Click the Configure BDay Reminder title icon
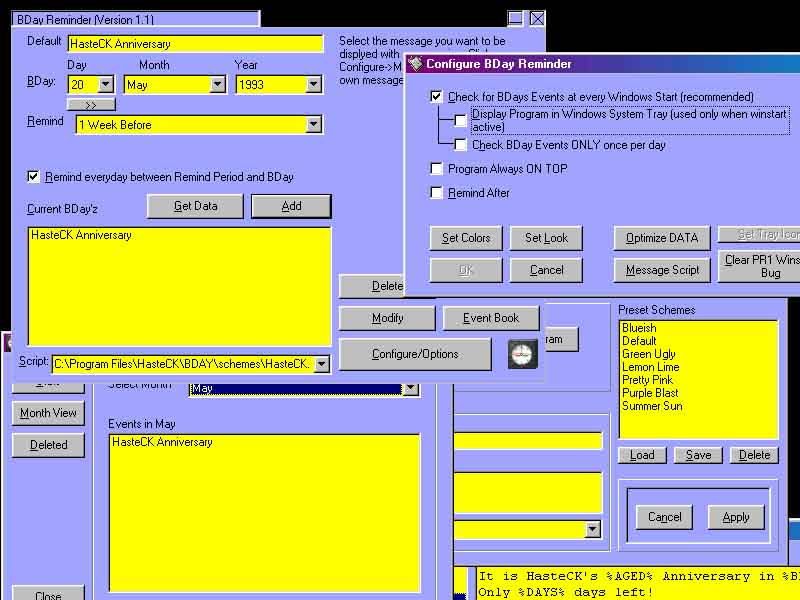800x600 pixels. click(416, 64)
